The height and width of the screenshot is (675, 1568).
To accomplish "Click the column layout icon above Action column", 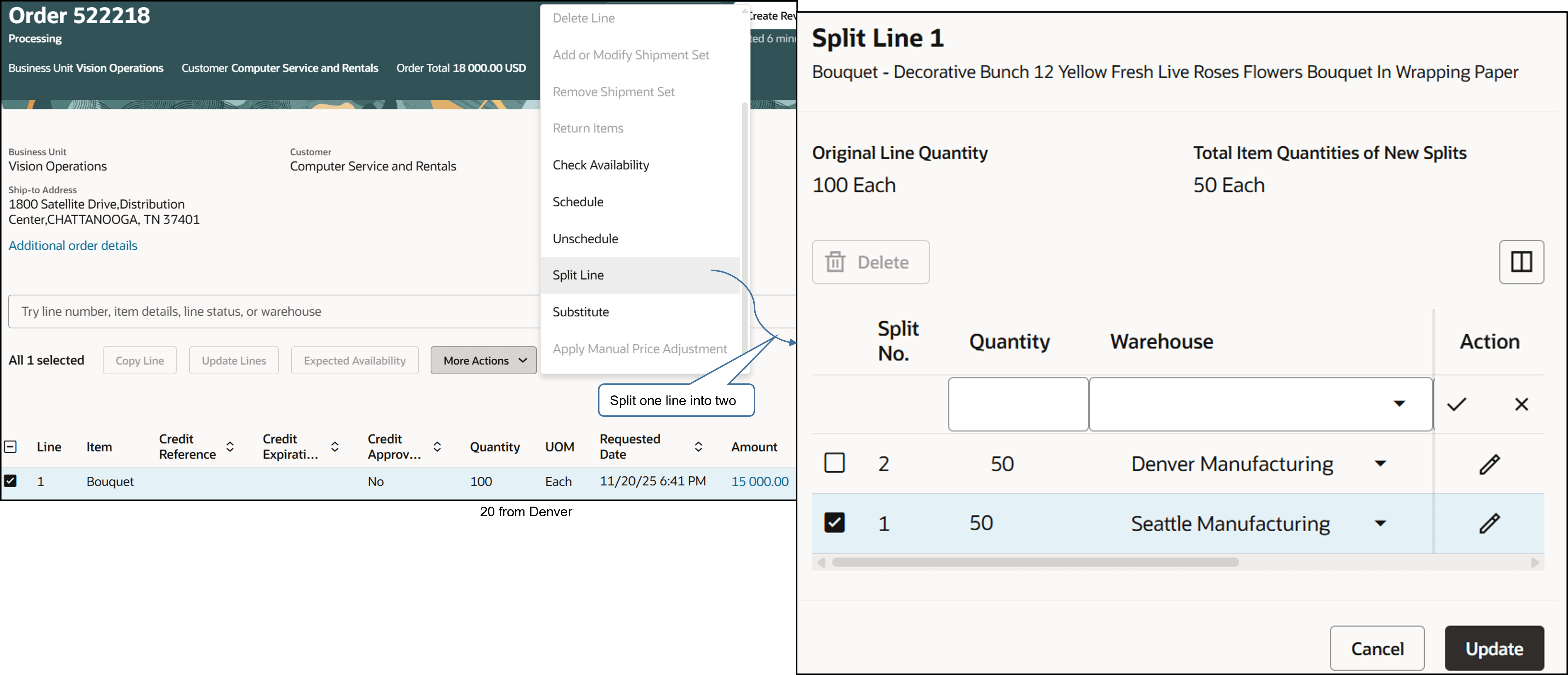I will coord(1522,262).
